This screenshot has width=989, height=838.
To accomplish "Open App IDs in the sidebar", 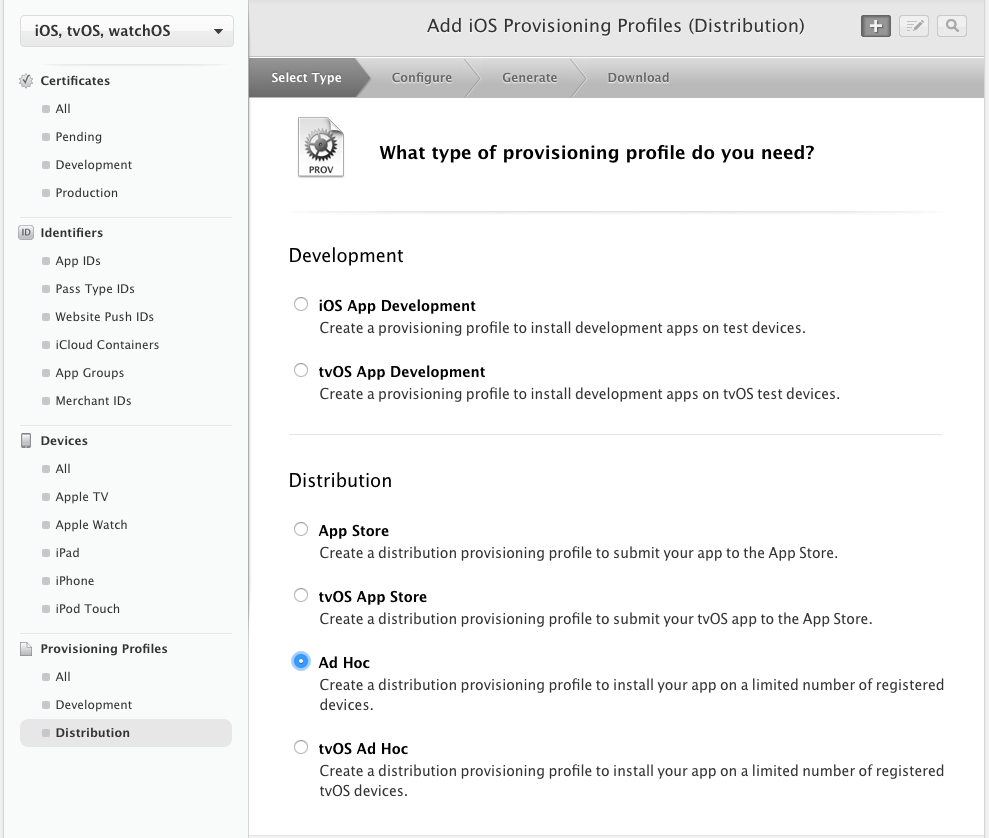I will pos(78,261).
